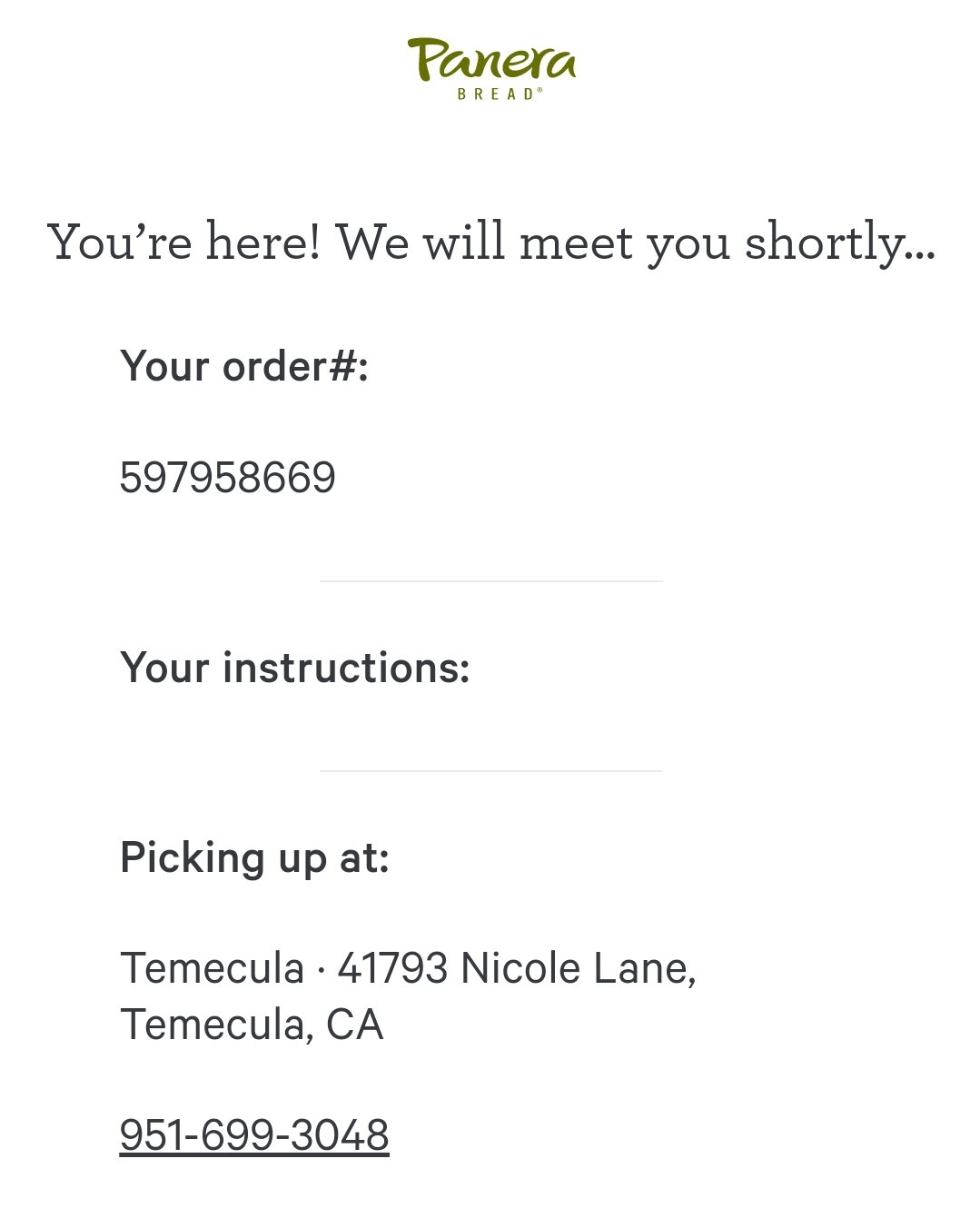
Task: Click the word "shortly..." in the heading
Action: click(x=839, y=243)
